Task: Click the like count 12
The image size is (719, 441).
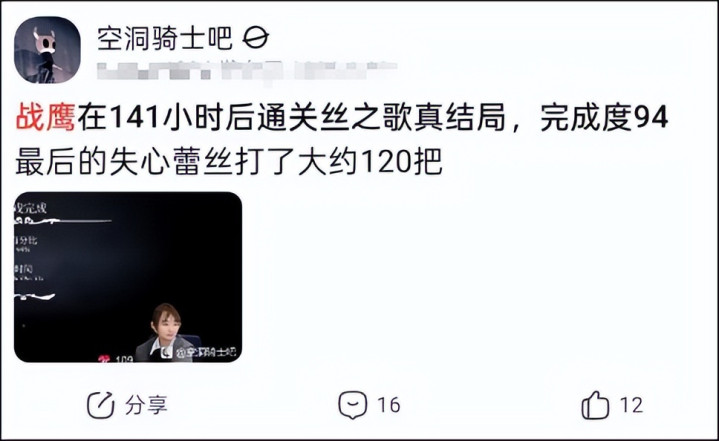Action: pos(631,405)
